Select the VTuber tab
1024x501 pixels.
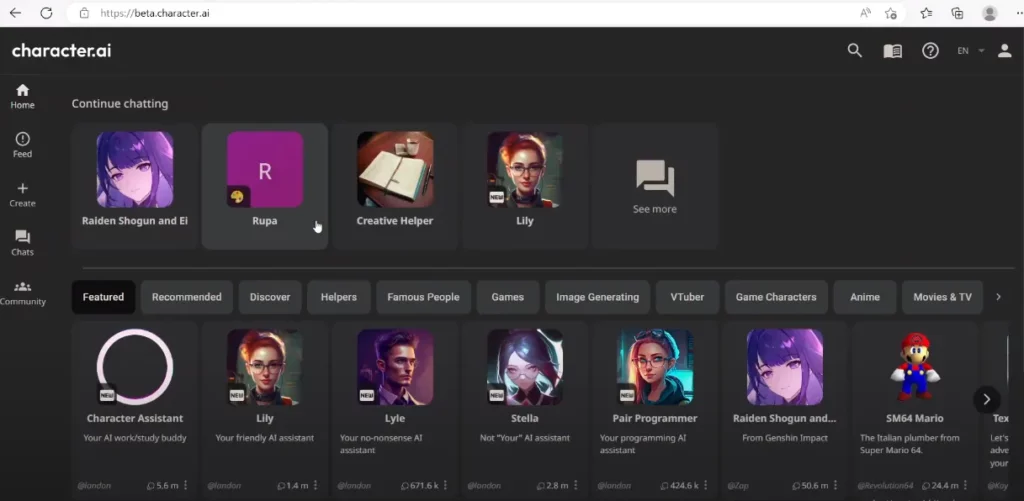pyautogui.click(x=687, y=297)
